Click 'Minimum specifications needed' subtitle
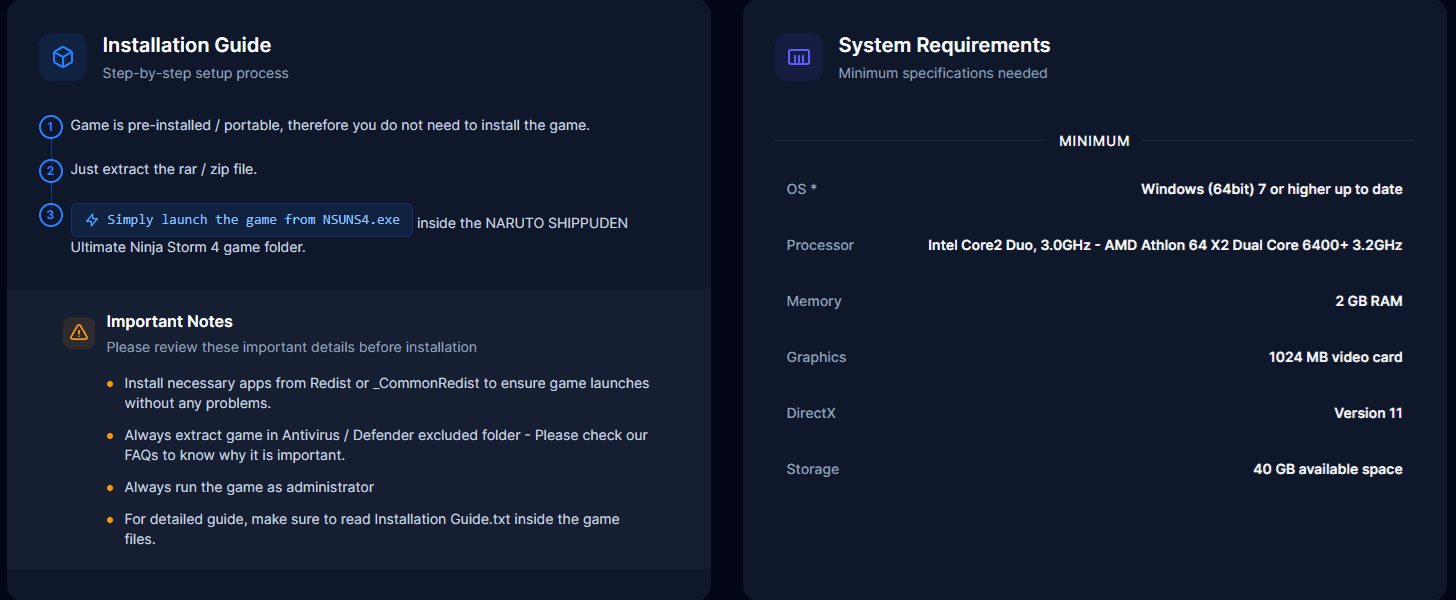 pos(943,73)
